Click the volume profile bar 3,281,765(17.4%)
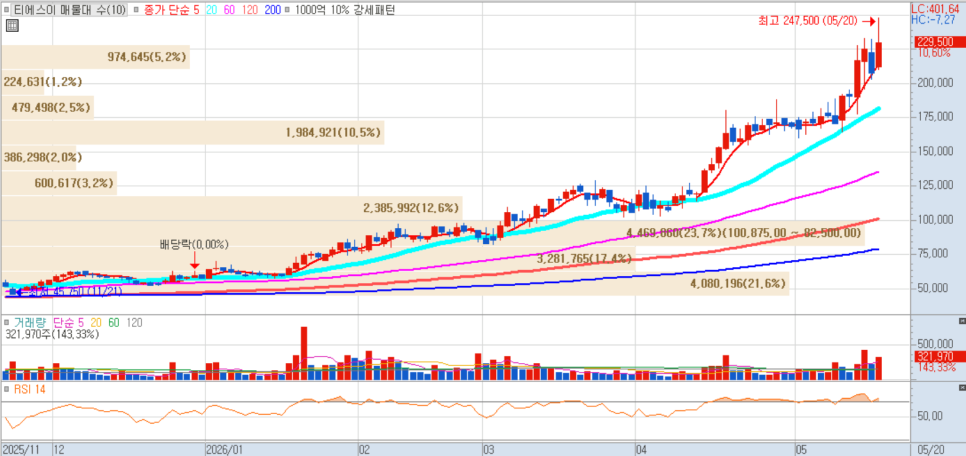966x456 pixels. 319,259
